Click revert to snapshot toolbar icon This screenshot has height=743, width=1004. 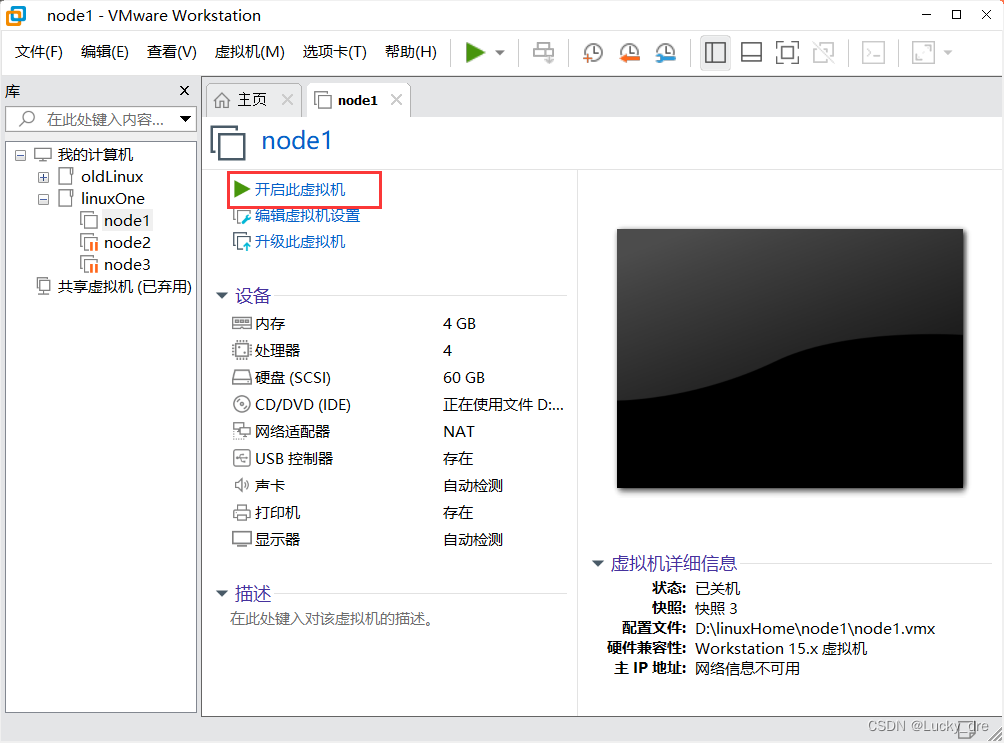tap(629, 53)
